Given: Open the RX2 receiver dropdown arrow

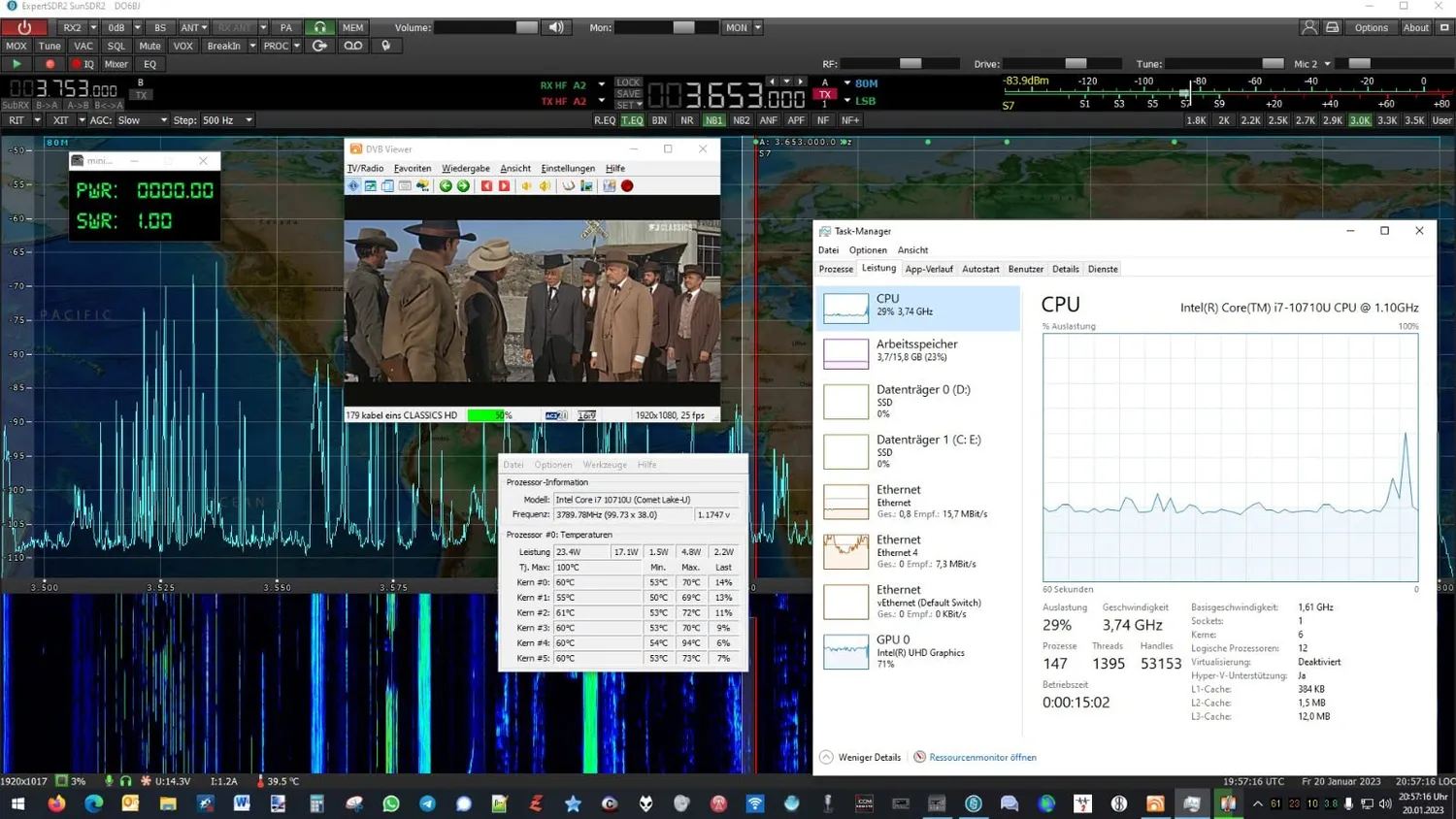Looking at the screenshot, I should (93, 28).
